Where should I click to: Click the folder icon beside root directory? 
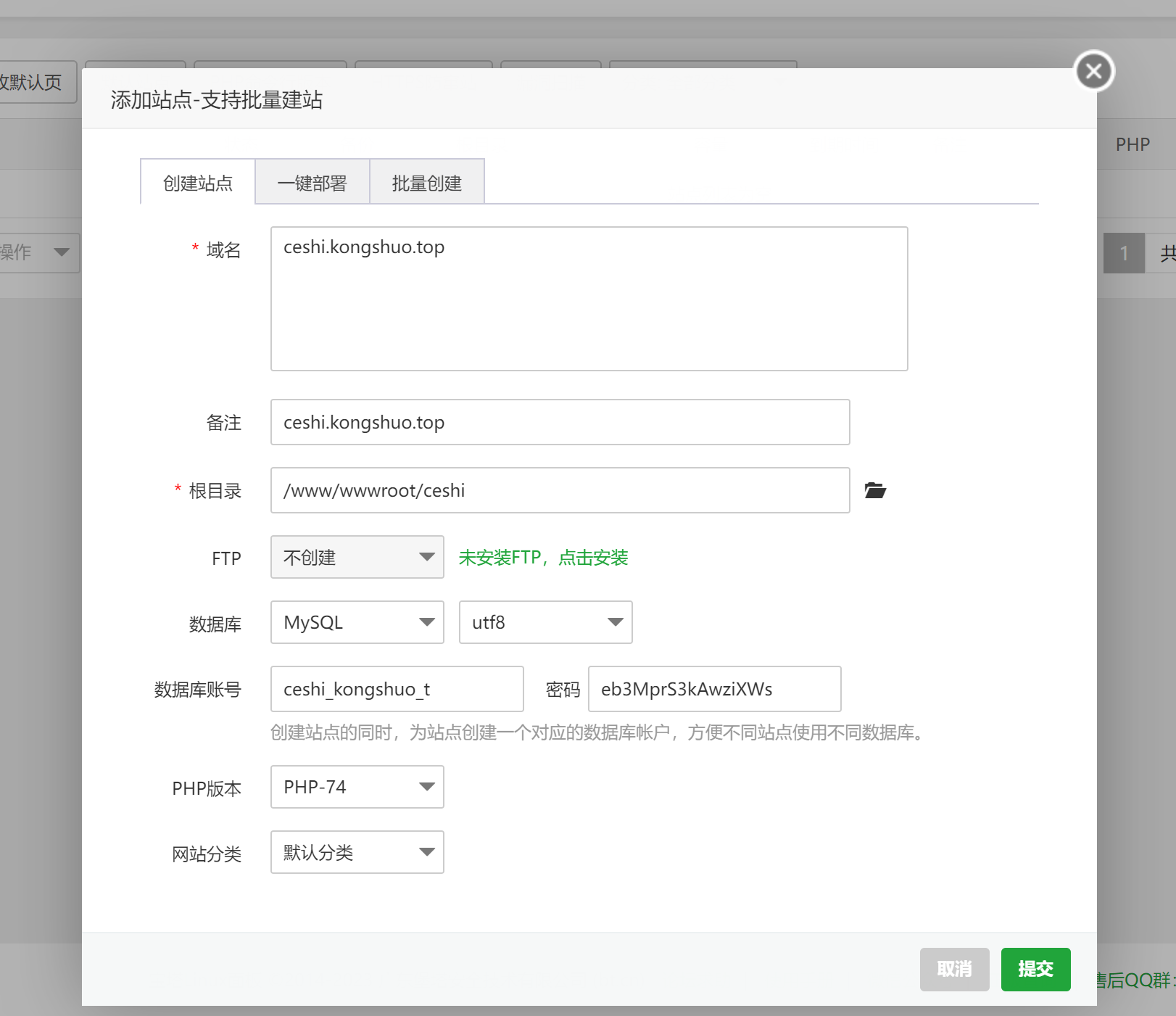875,491
